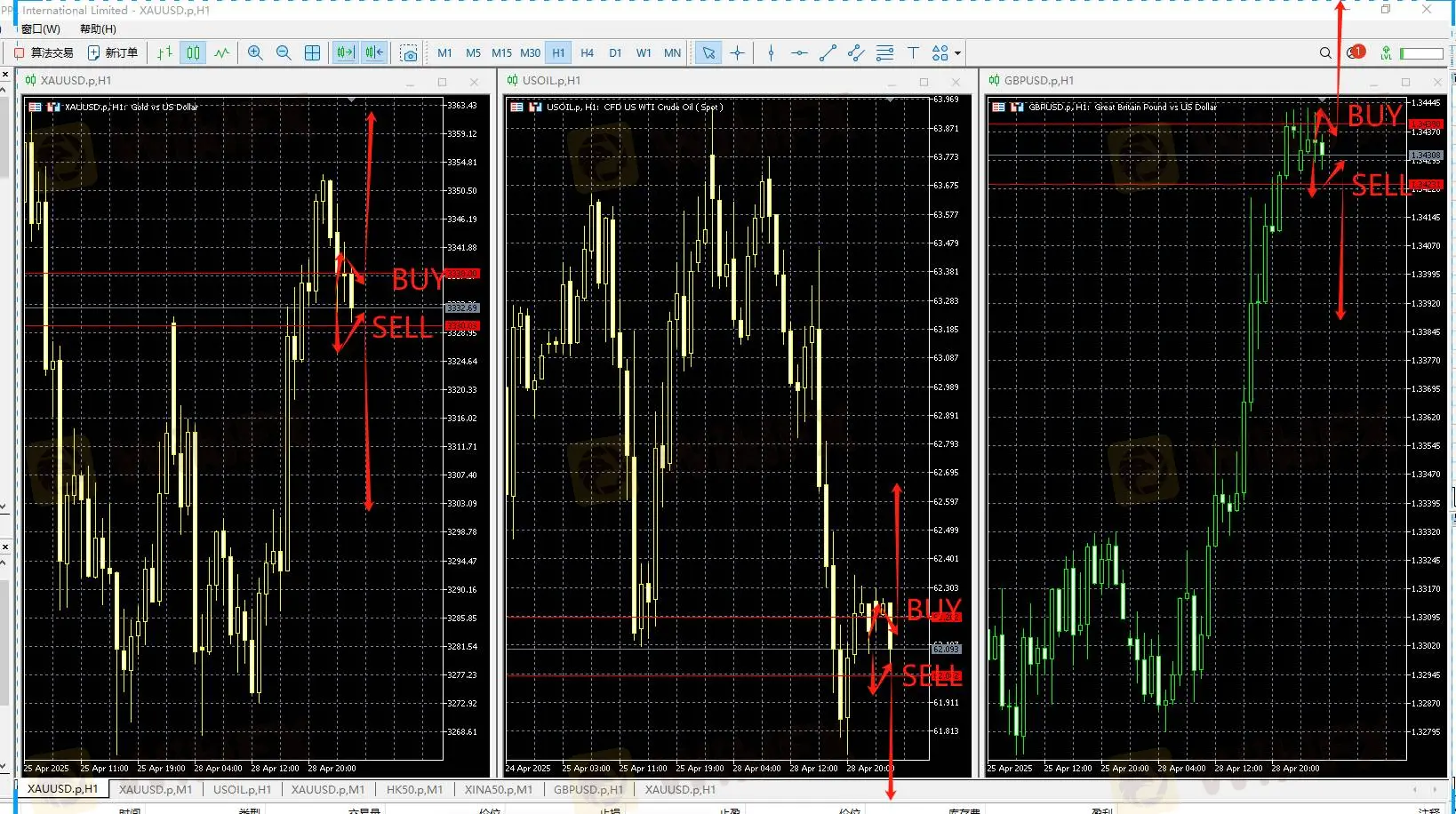Image resolution: width=1456 pixels, height=814 pixels.
Task: Select the trendline drawing tool
Action: 828,53
